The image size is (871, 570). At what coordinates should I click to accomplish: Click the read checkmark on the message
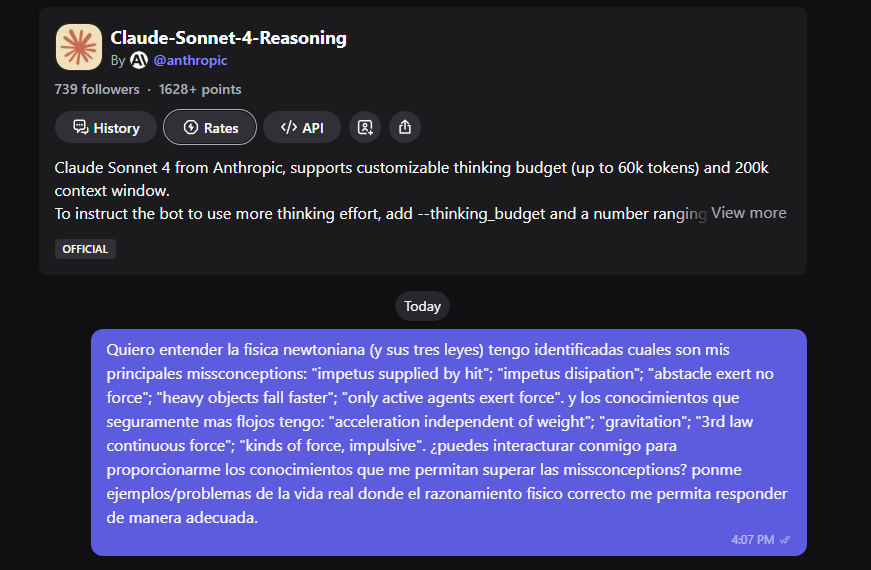pos(786,540)
